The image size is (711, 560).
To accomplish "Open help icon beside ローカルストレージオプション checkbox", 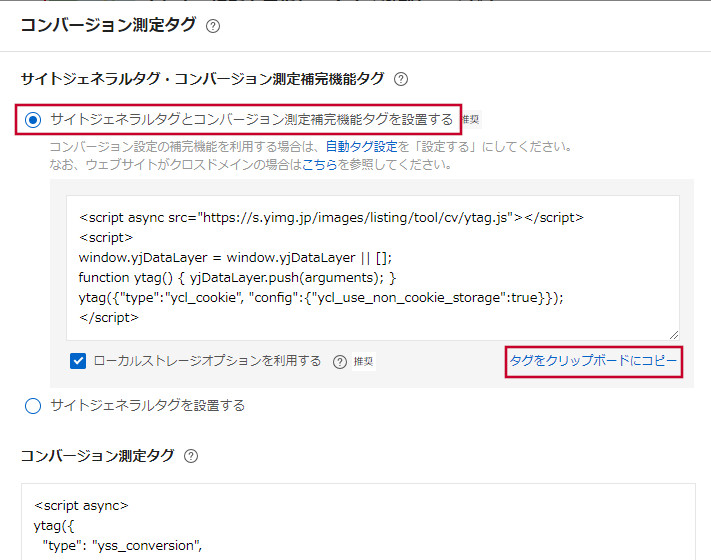I will (340, 362).
